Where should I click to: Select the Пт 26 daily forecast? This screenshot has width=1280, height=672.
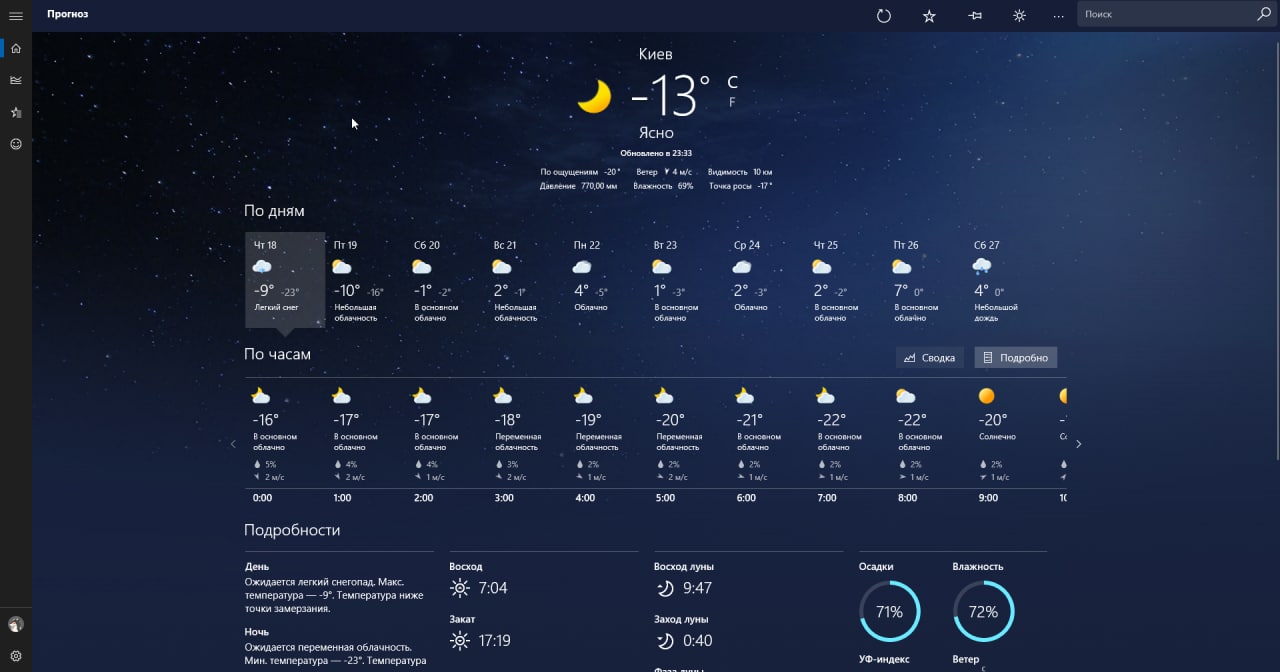[925, 279]
